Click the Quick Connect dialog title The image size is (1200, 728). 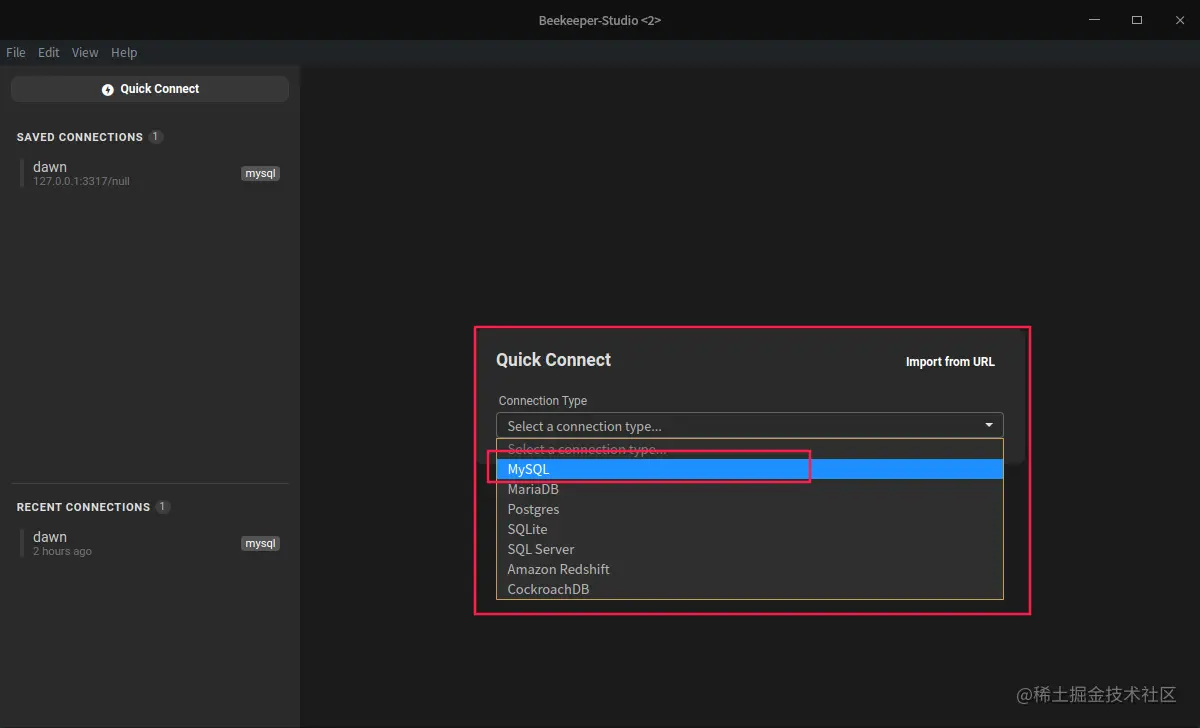[553, 360]
